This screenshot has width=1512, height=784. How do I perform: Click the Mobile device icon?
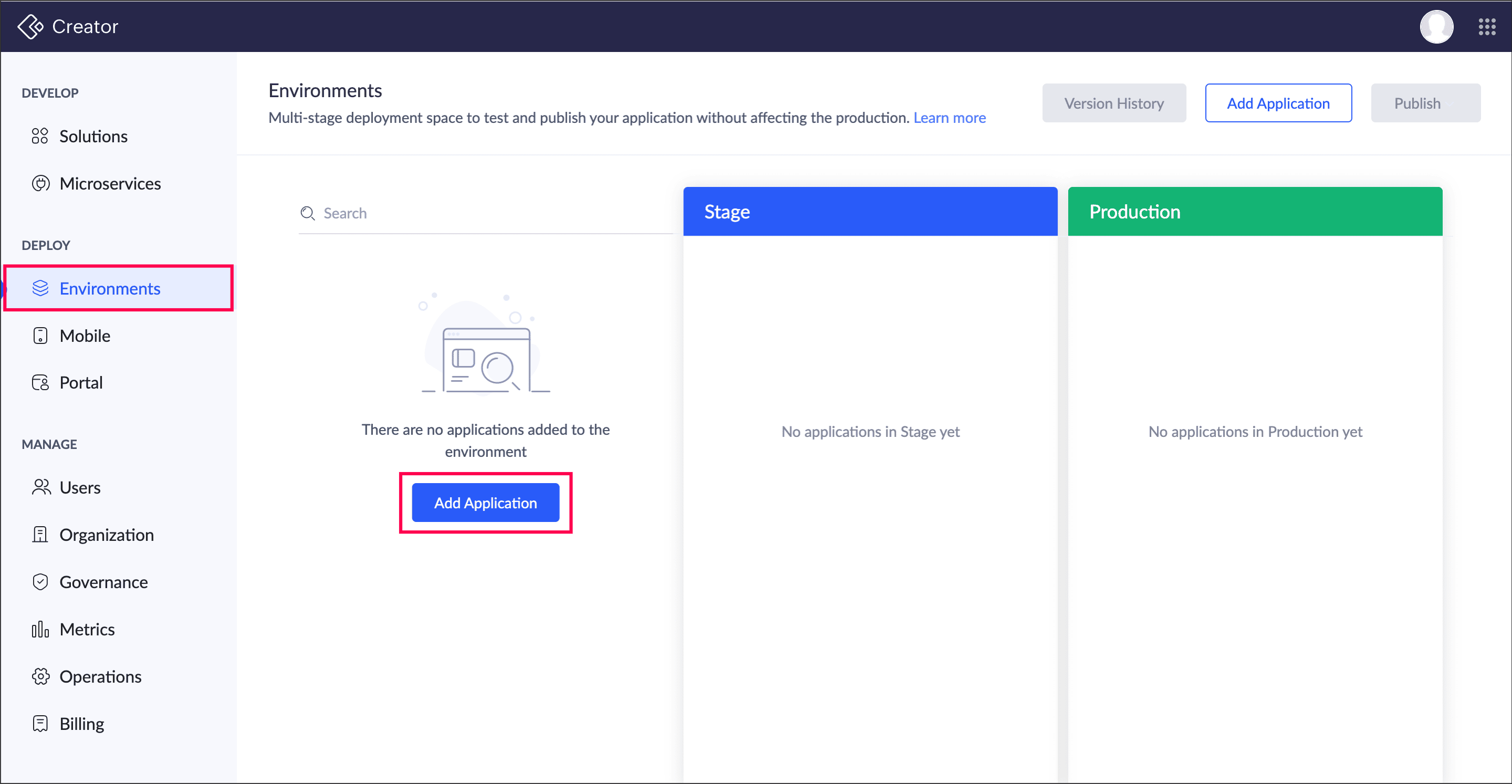tap(40, 336)
